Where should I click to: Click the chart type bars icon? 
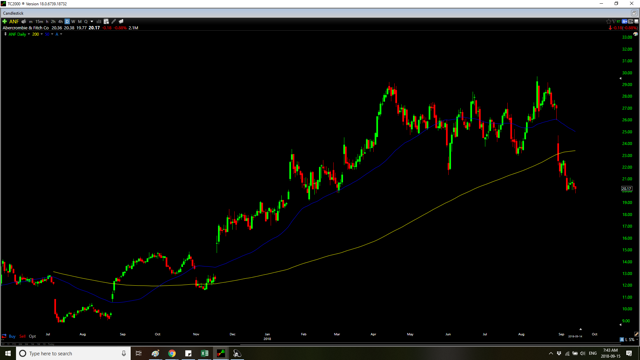[x=99, y=21]
